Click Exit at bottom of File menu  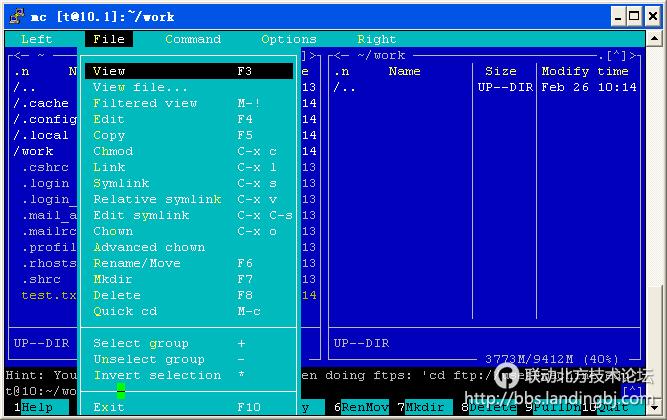[109, 407]
